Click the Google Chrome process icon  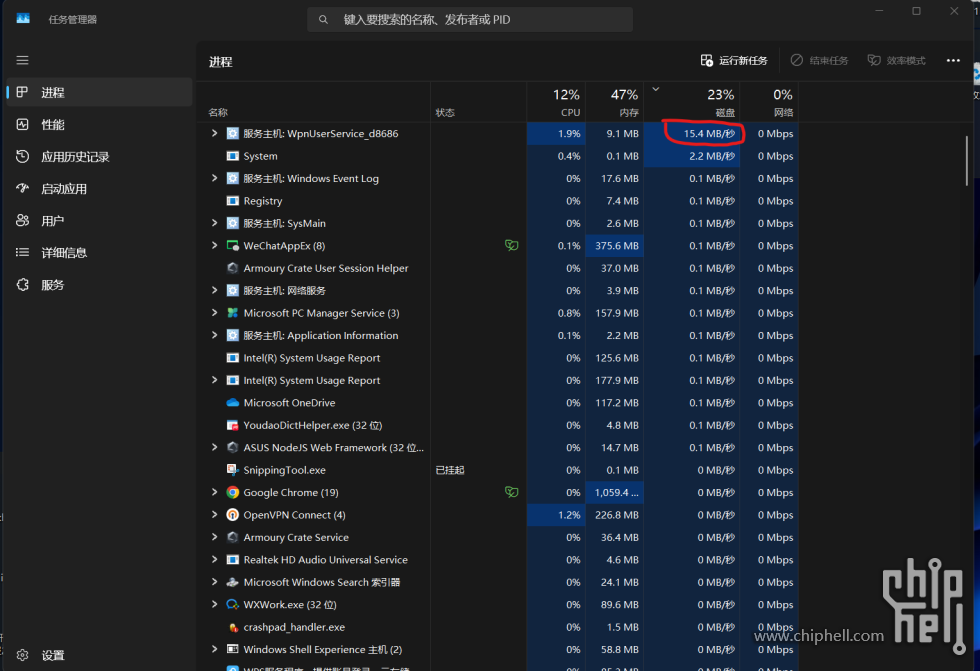pyautogui.click(x=232, y=492)
